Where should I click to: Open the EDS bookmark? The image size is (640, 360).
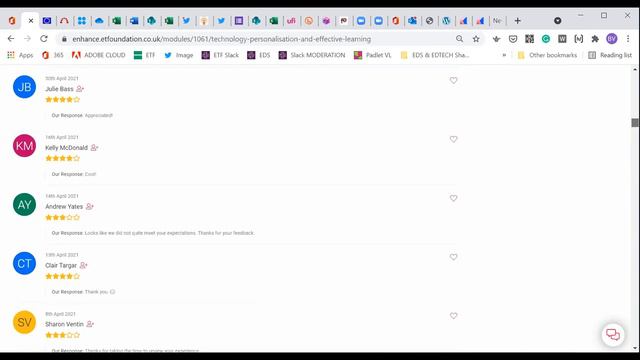[x=259, y=55]
